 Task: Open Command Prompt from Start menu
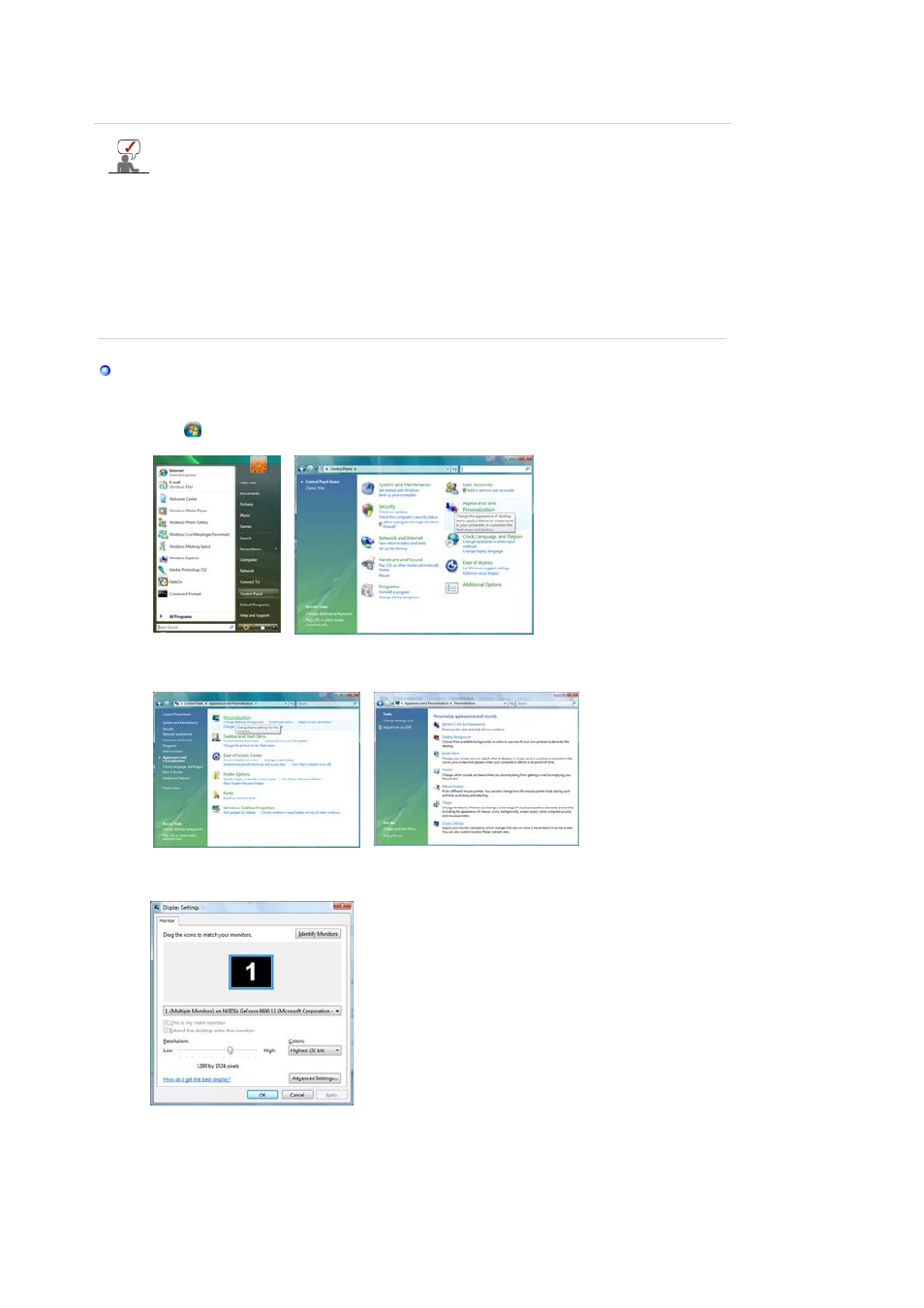tap(181, 594)
